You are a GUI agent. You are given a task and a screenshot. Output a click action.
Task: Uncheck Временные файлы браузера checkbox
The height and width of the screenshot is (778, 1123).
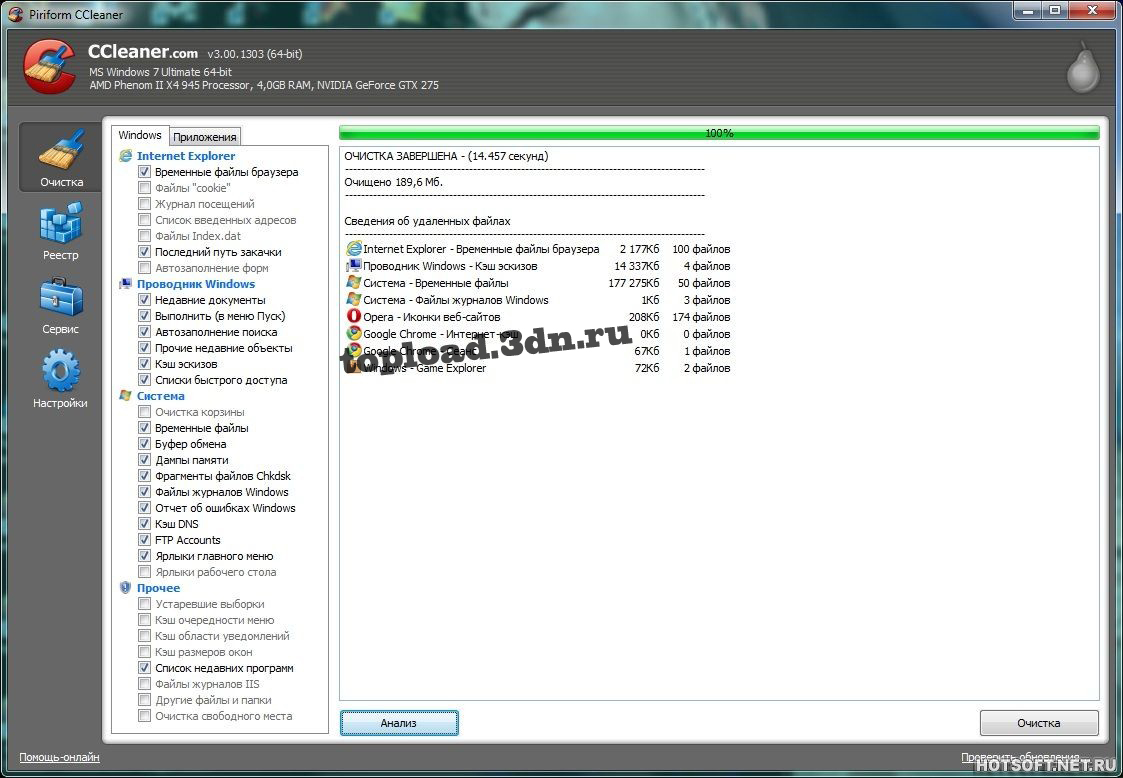145,172
